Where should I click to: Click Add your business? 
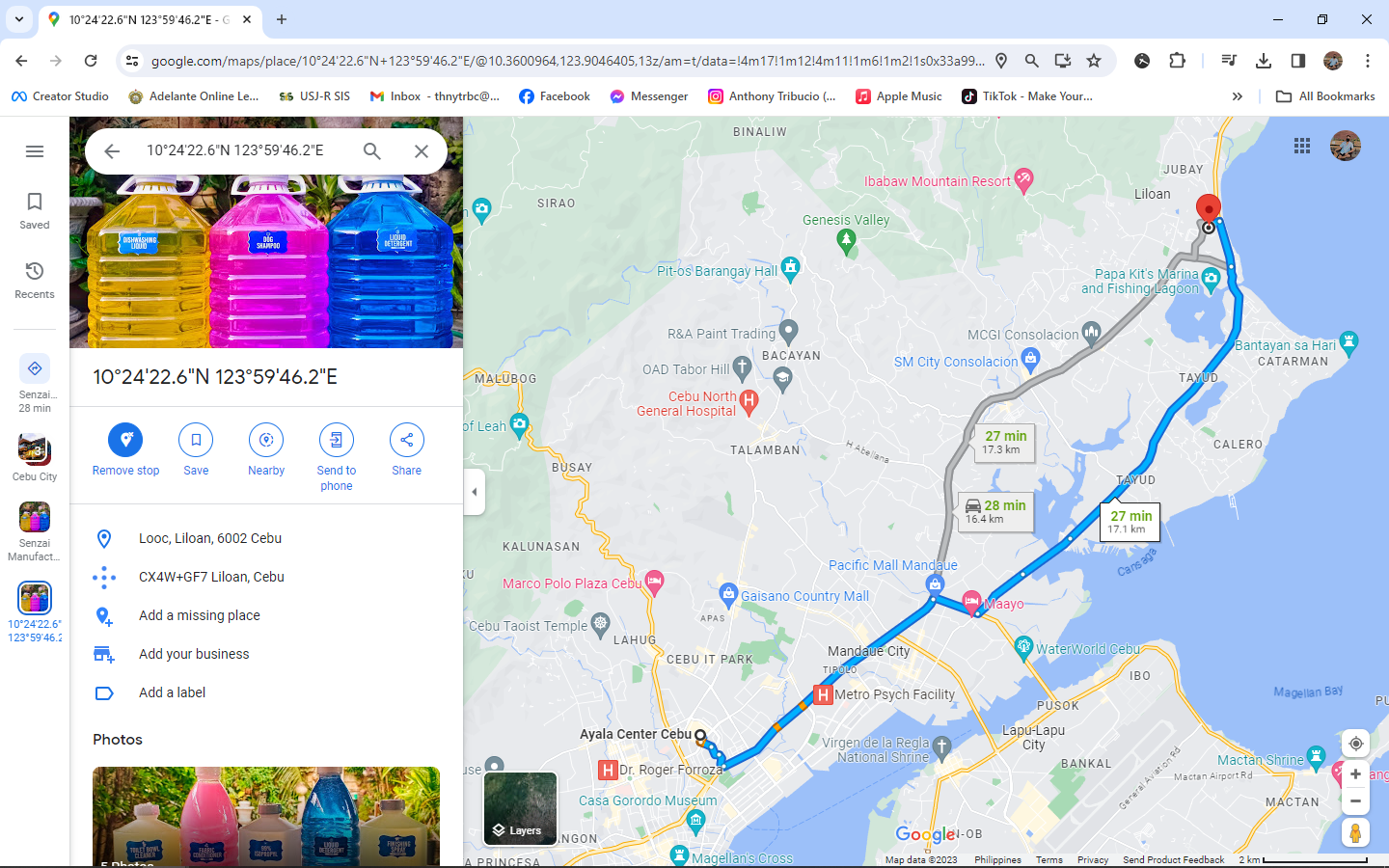194,654
